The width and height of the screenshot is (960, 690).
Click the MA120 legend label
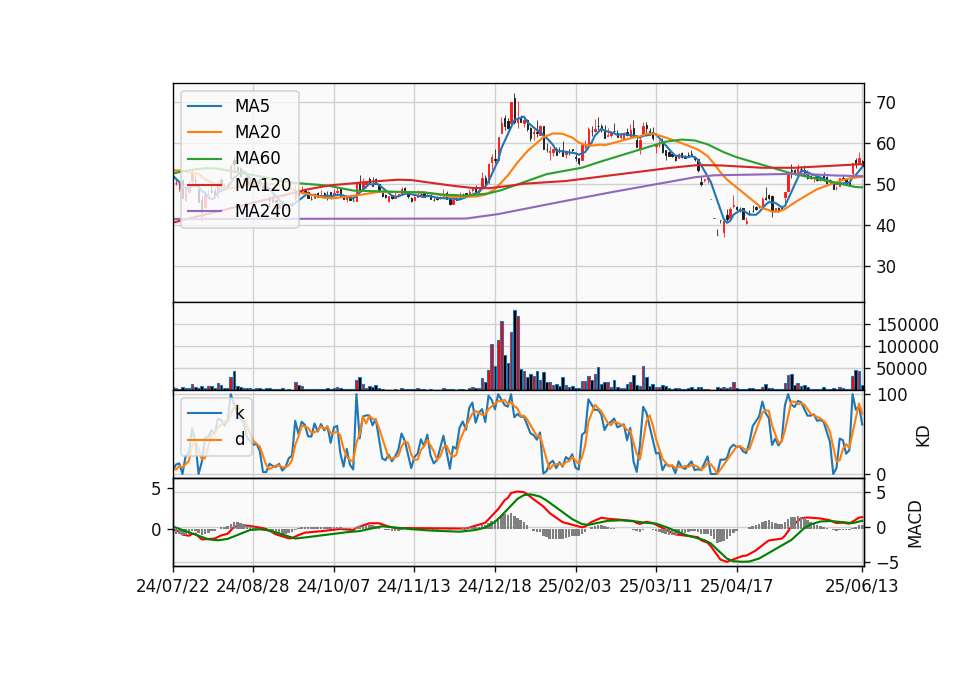[x=263, y=185]
